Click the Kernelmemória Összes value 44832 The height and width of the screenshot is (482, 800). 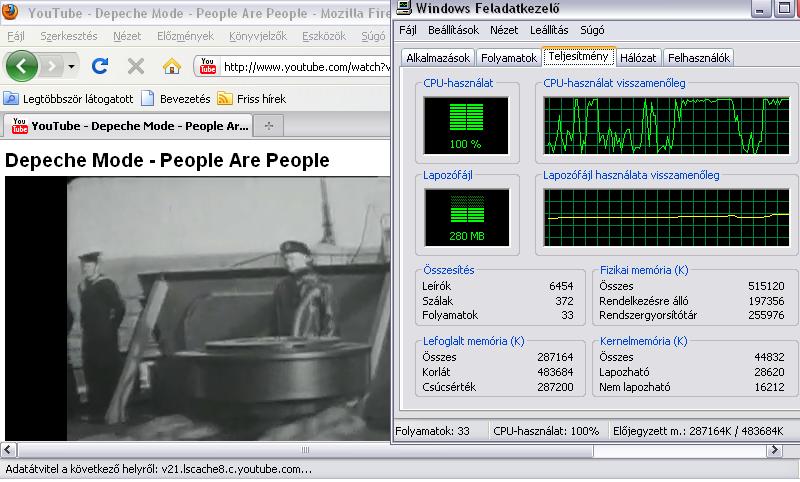click(x=769, y=357)
